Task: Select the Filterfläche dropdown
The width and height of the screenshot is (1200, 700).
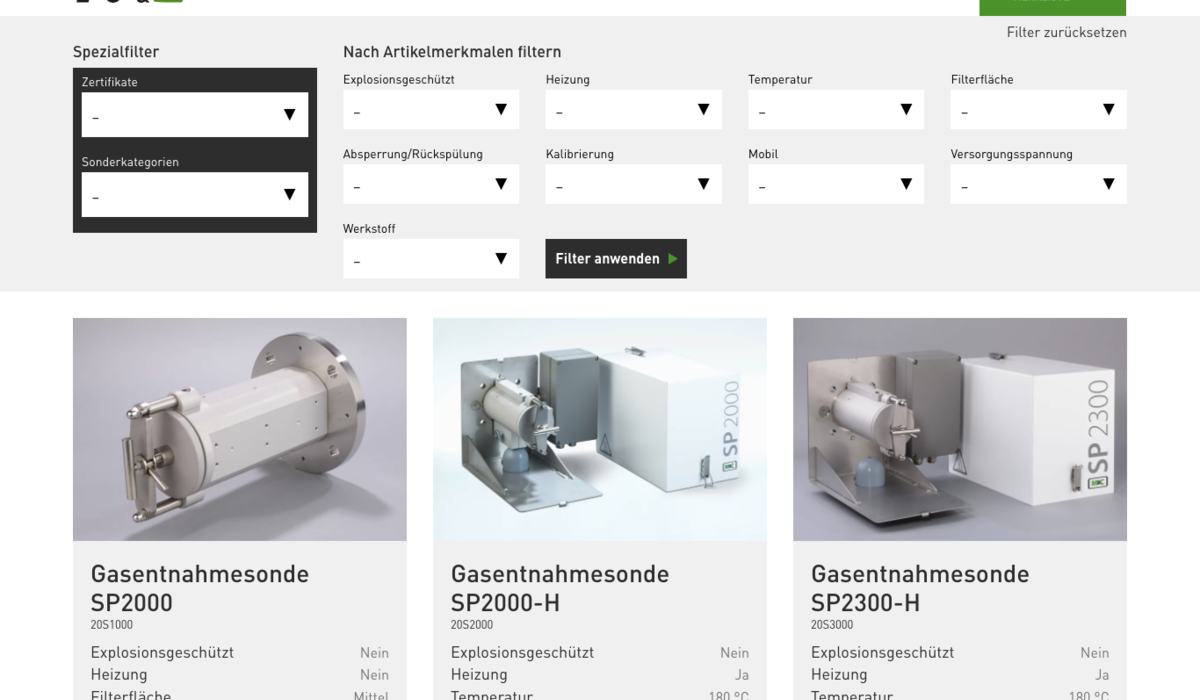Action: pyautogui.click(x=1038, y=110)
